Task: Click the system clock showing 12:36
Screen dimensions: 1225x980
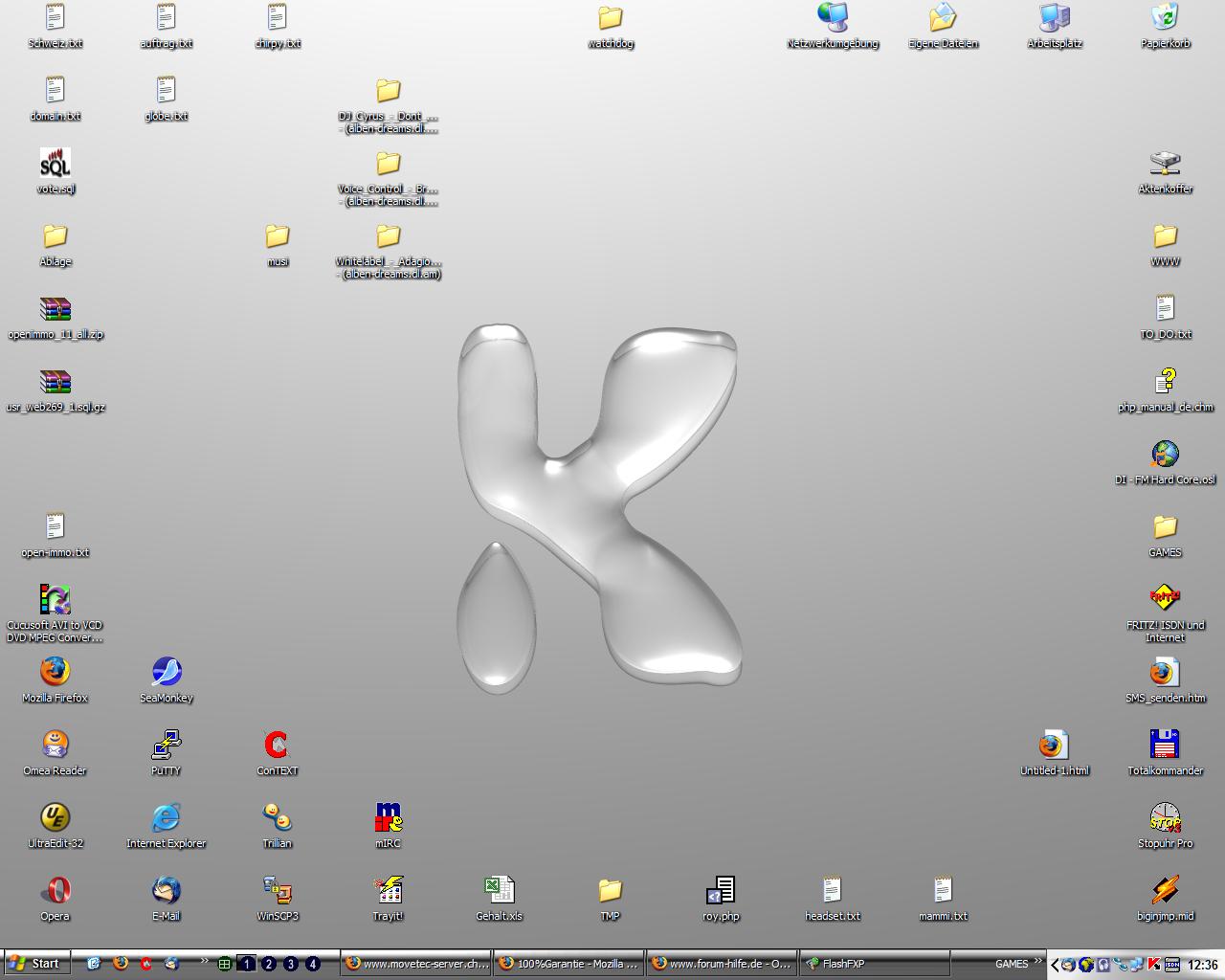Action: pos(1202,965)
